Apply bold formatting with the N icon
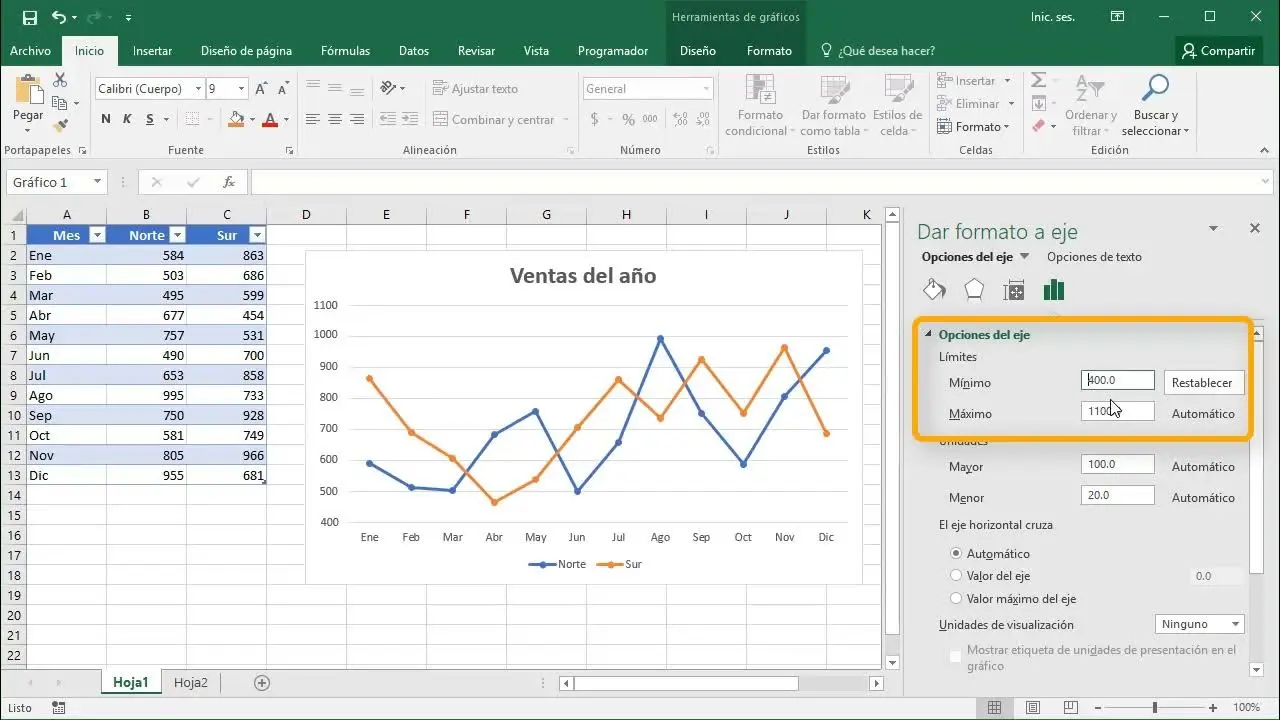This screenshot has width=1280, height=720. coord(105,119)
